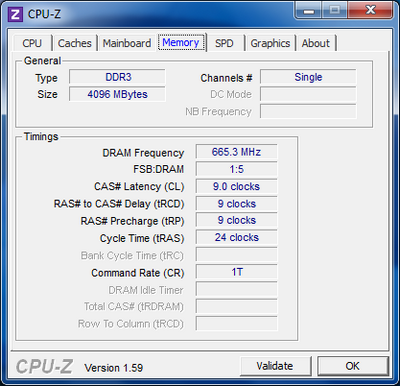Click the memory Type field showing DDR3
Image resolution: width=400 pixels, height=386 pixels.
[x=117, y=77]
